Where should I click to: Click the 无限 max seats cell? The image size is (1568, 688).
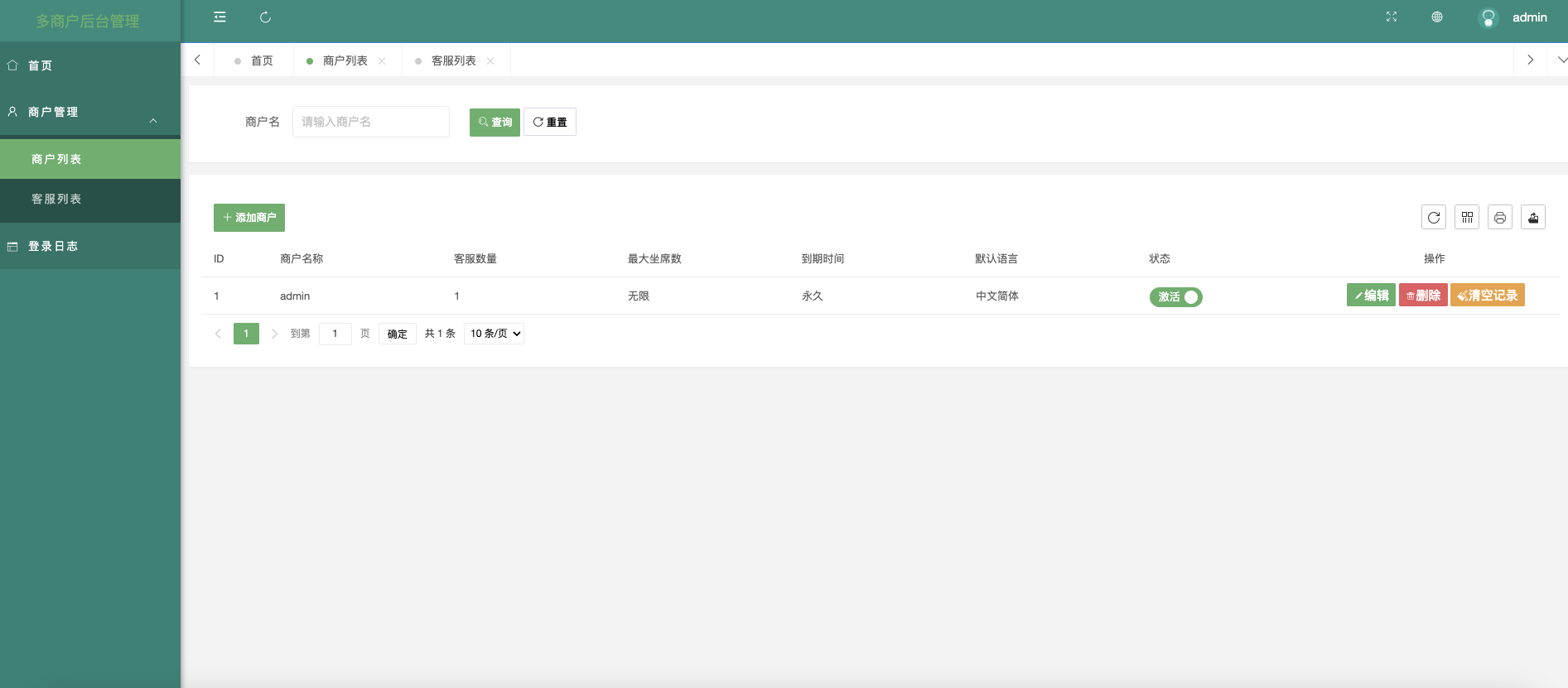pyautogui.click(x=639, y=296)
